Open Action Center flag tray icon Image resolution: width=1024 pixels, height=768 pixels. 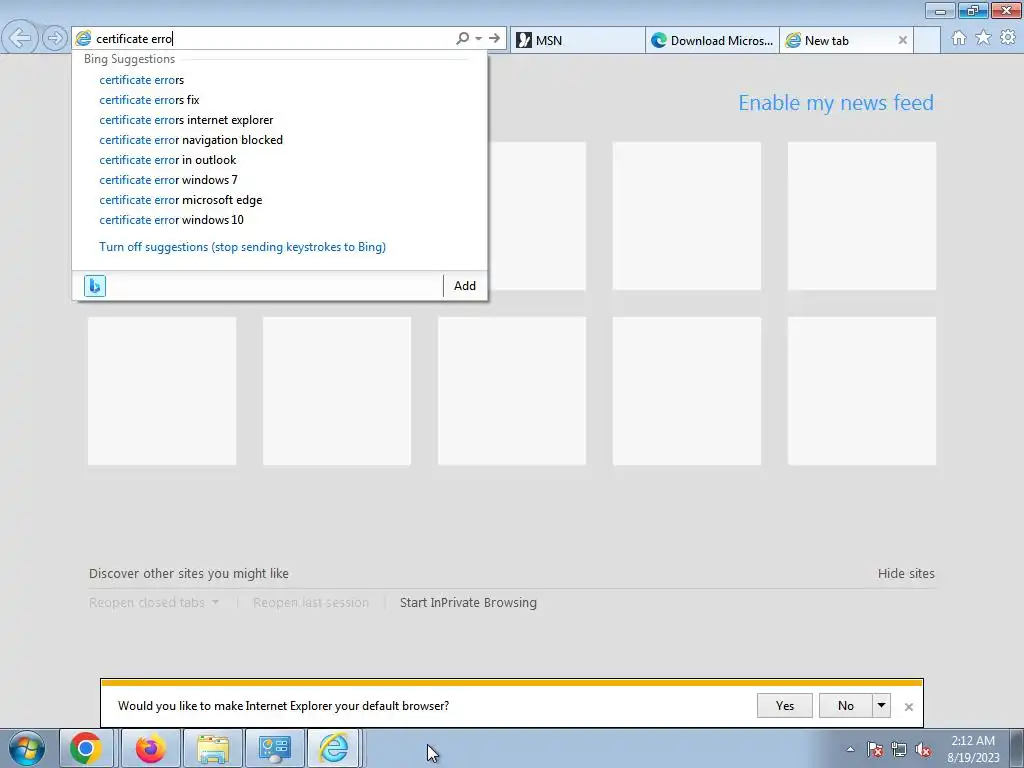pyautogui.click(x=875, y=749)
